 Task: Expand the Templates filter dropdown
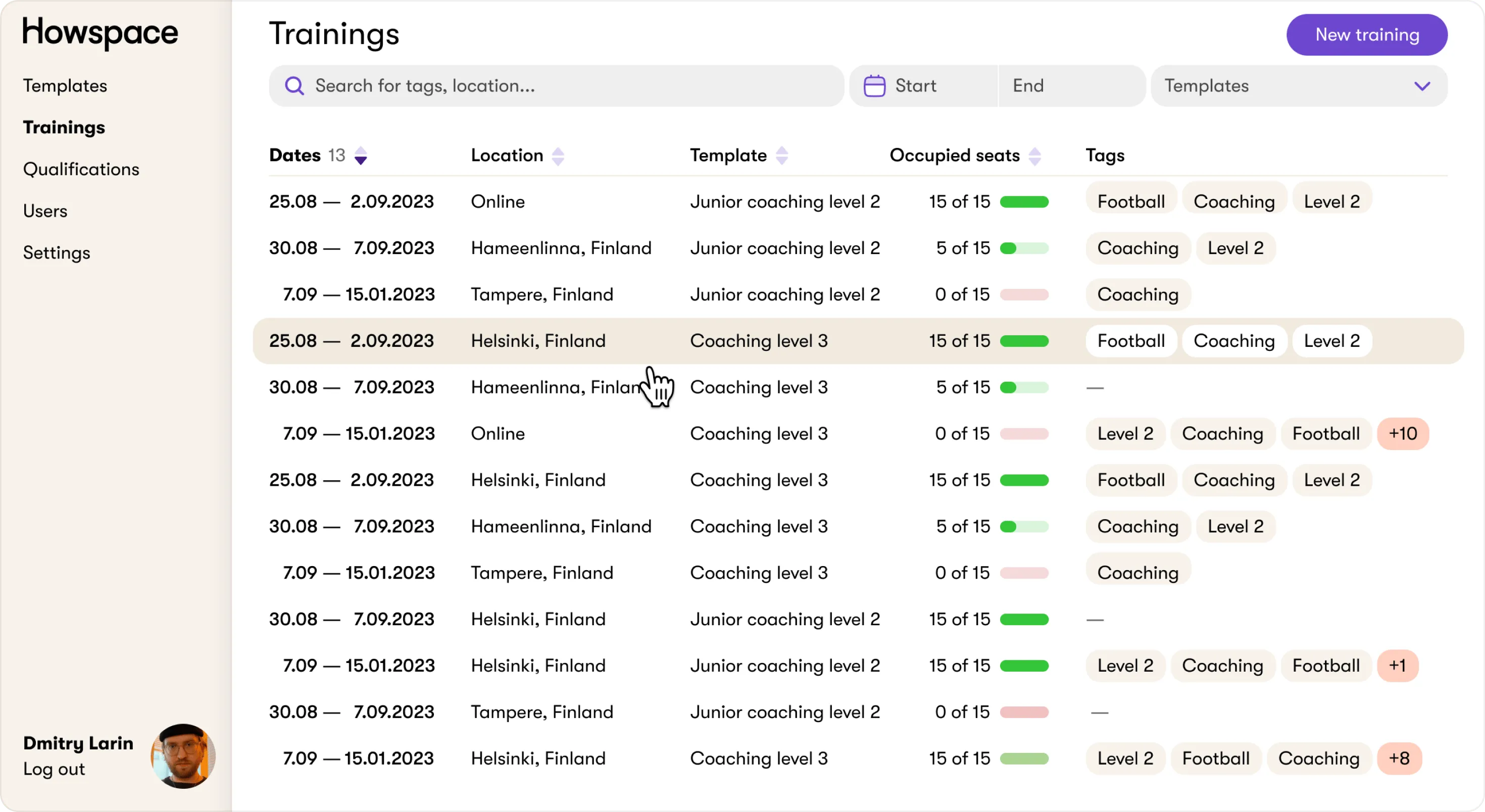1421,86
